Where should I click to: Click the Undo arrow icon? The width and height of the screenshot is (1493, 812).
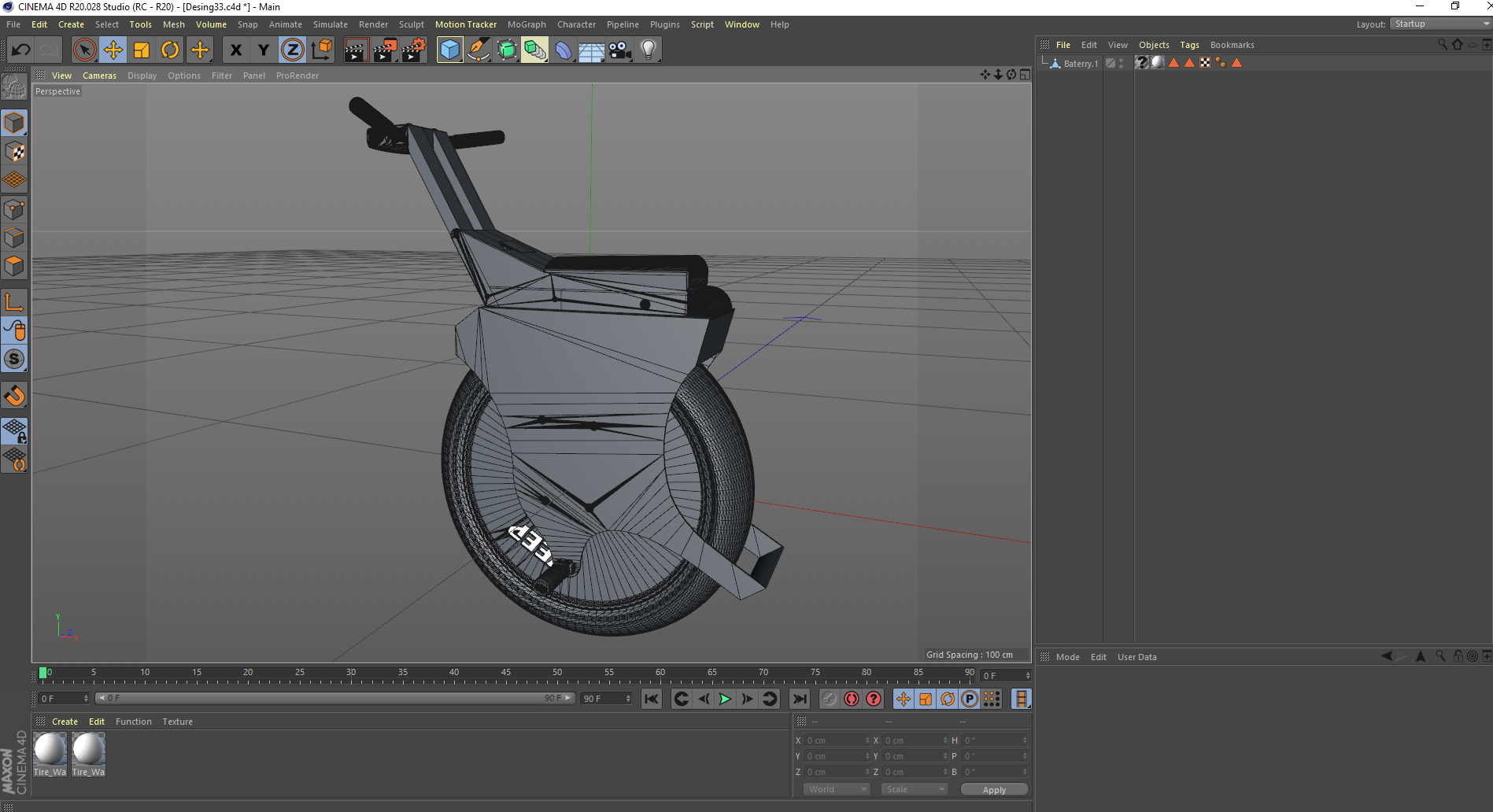pyautogui.click(x=21, y=50)
